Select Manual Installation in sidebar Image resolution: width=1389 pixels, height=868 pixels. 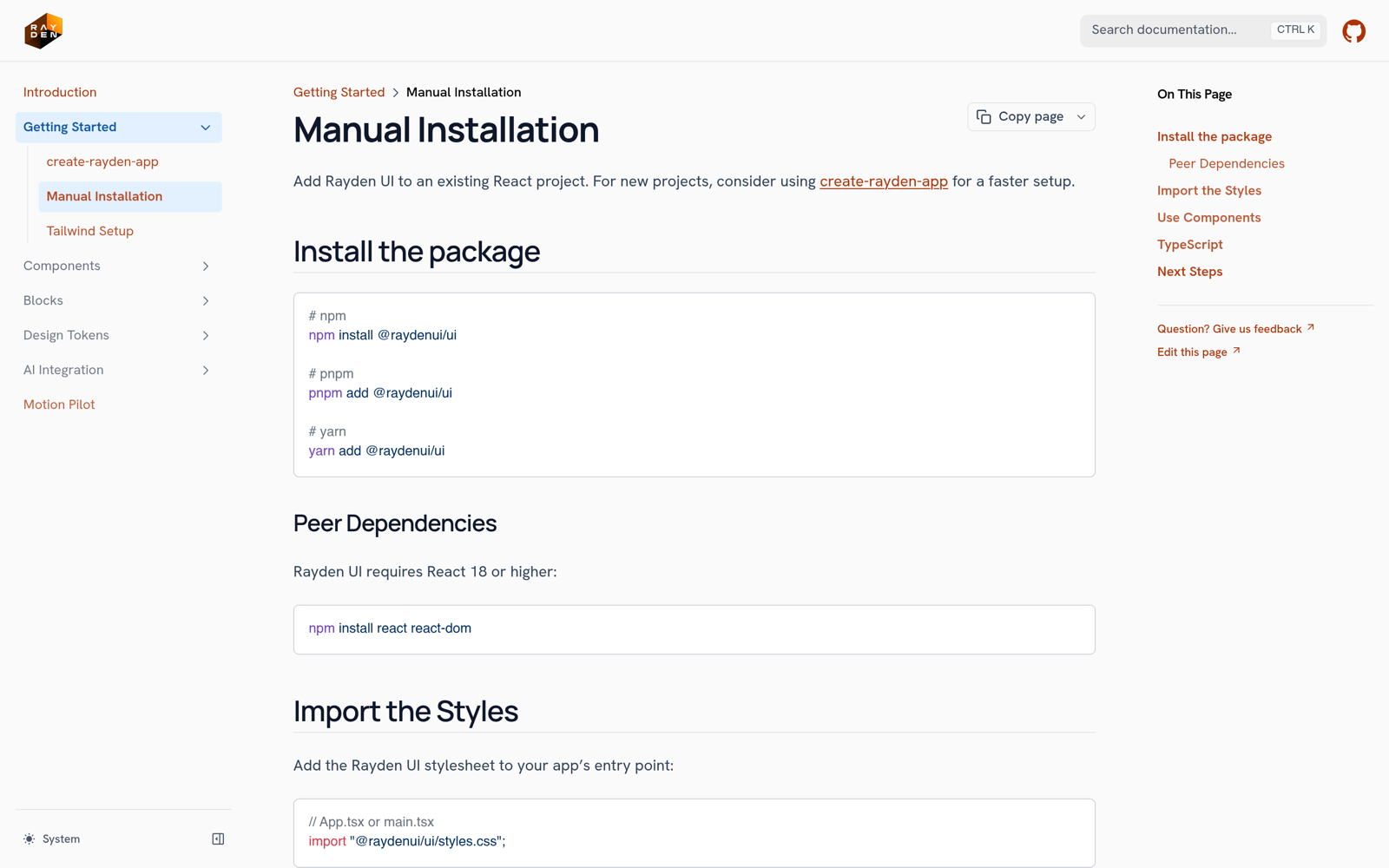pyautogui.click(x=130, y=196)
